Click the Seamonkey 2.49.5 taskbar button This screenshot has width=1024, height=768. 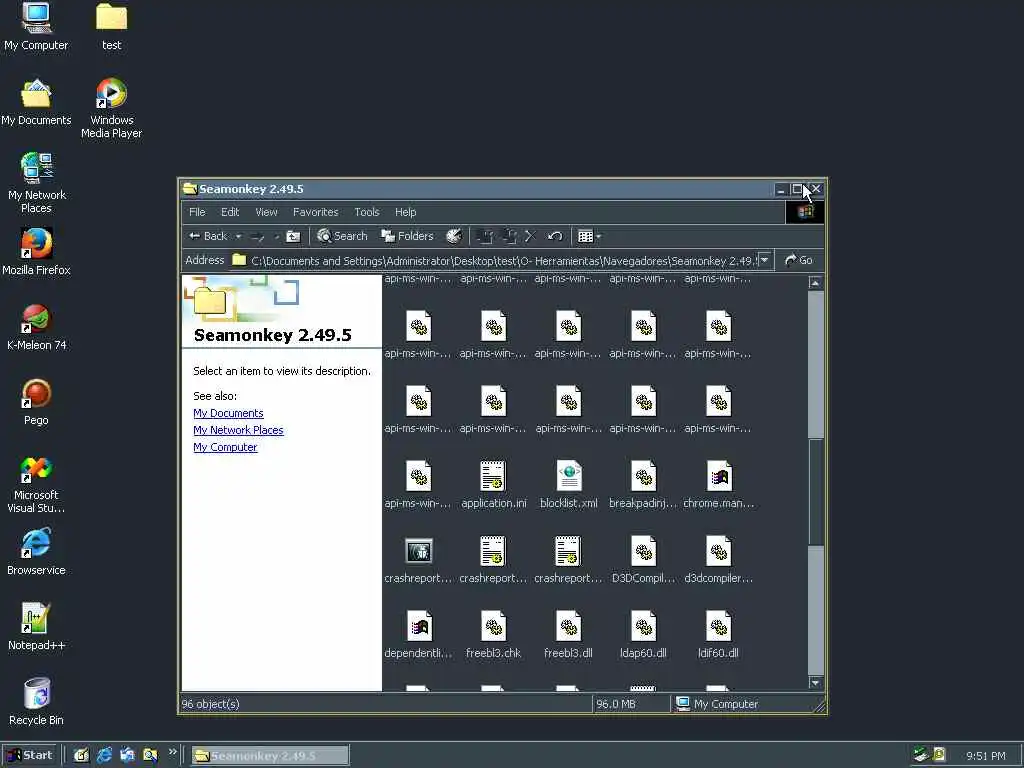270,756
